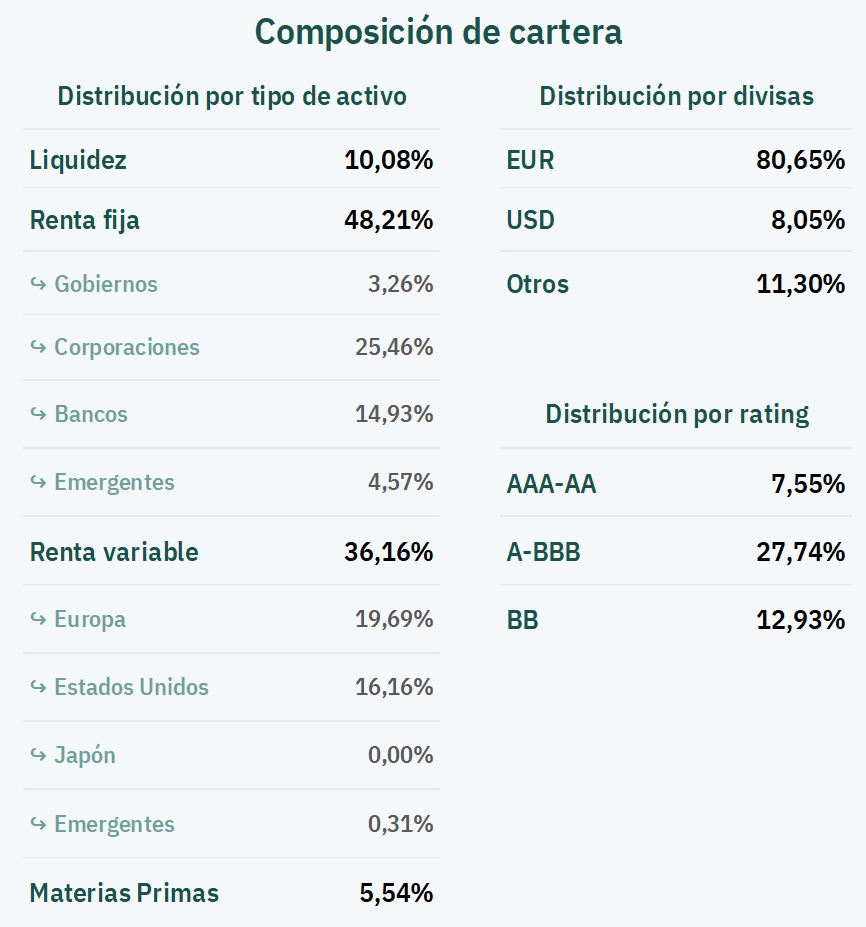The image size is (866, 927).
Task: Click the arrow icon beside Gobiernos
Action: pyautogui.click(x=38, y=284)
